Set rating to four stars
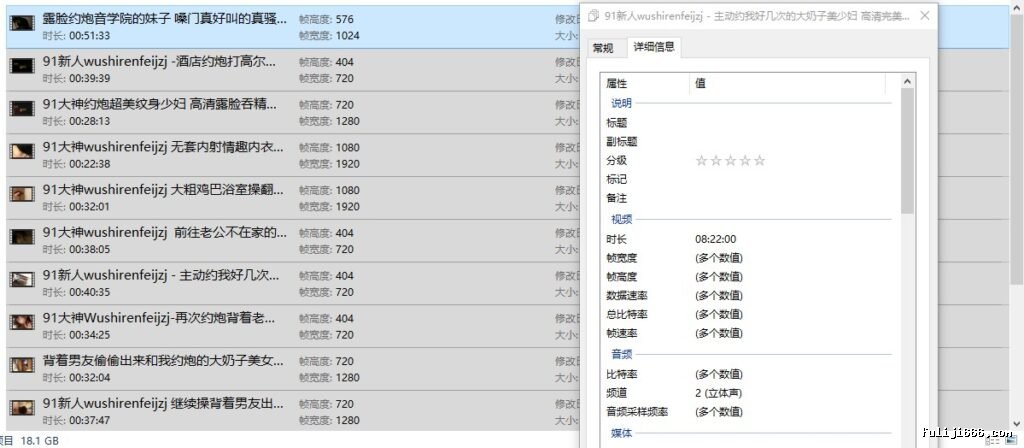 pos(744,161)
